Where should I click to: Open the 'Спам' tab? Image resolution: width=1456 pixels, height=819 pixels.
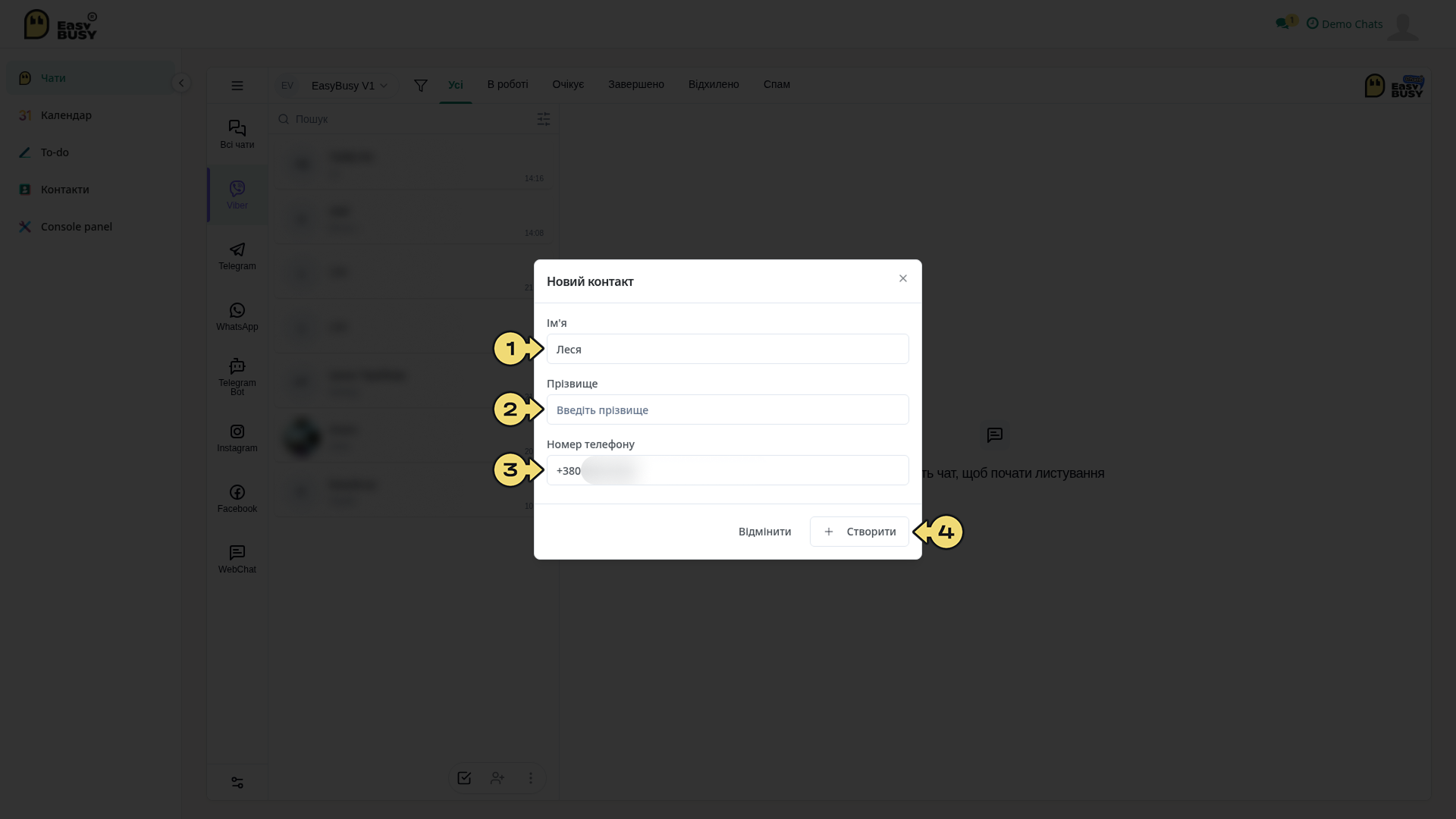pyautogui.click(x=777, y=85)
